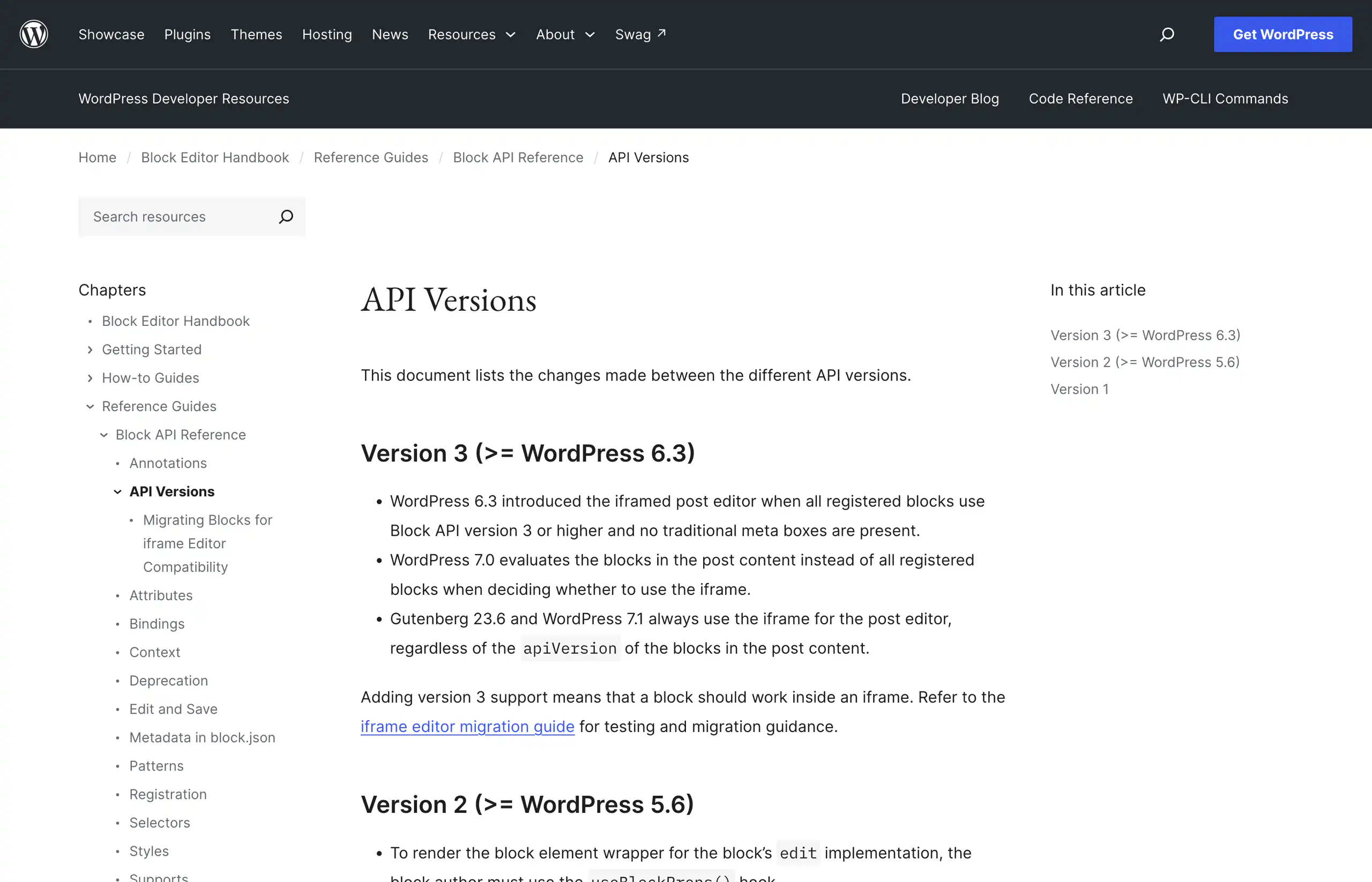Go to Themes in top navigation
Screen dimensions: 1372x882
pyautogui.click(x=256, y=34)
